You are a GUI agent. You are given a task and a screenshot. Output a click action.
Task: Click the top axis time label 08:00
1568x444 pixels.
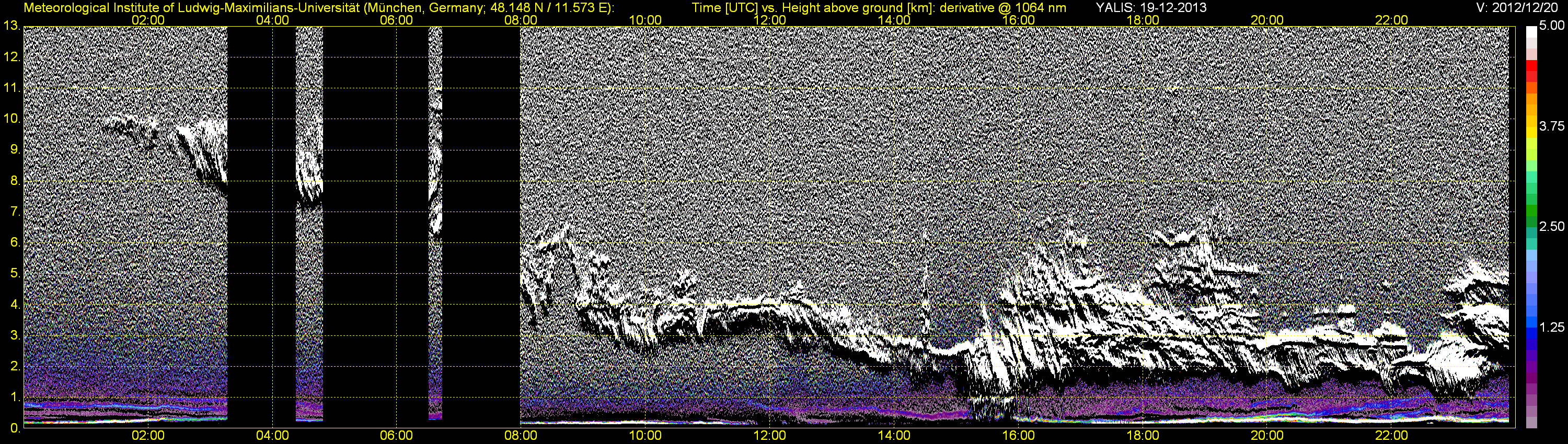(521, 20)
